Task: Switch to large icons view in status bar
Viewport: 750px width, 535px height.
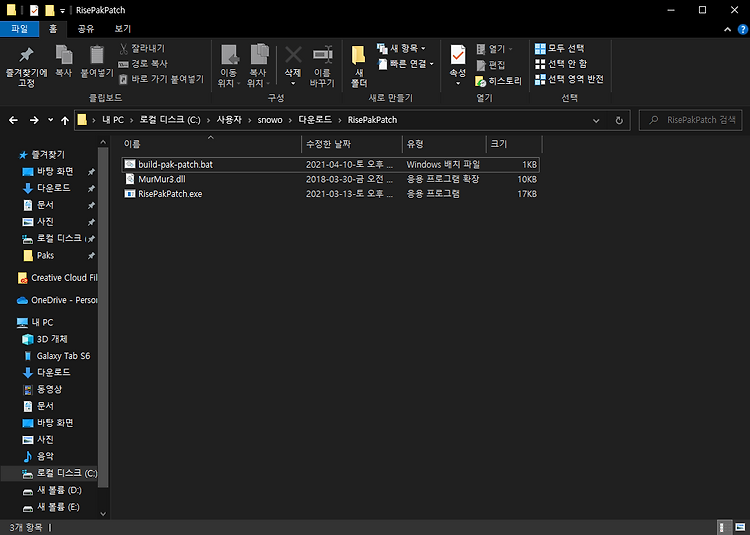Action: pos(740,527)
